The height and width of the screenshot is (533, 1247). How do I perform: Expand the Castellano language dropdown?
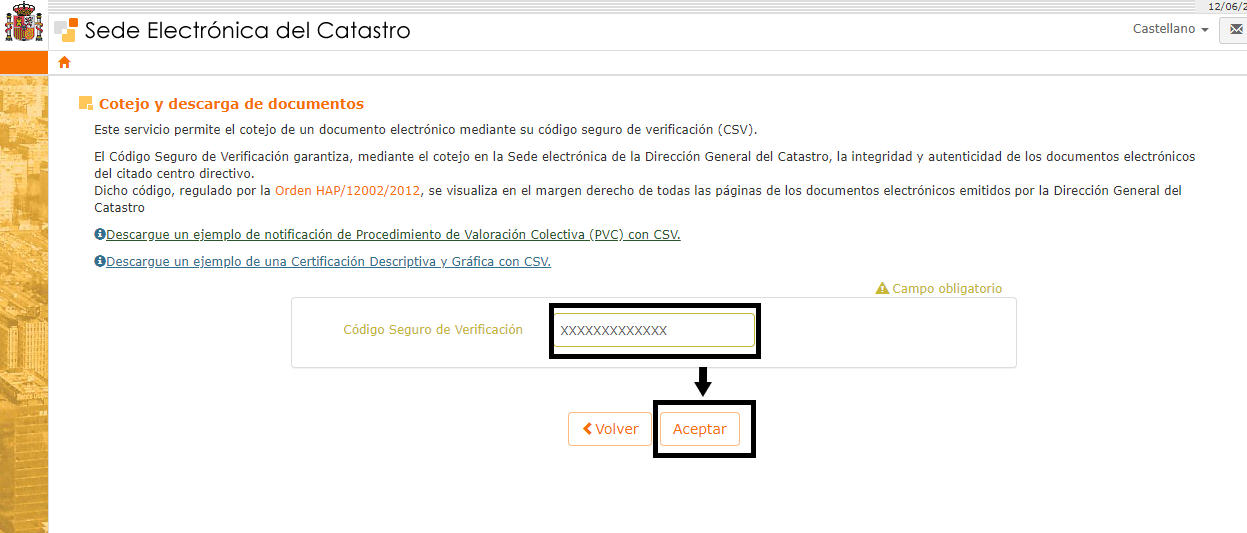1170,30
